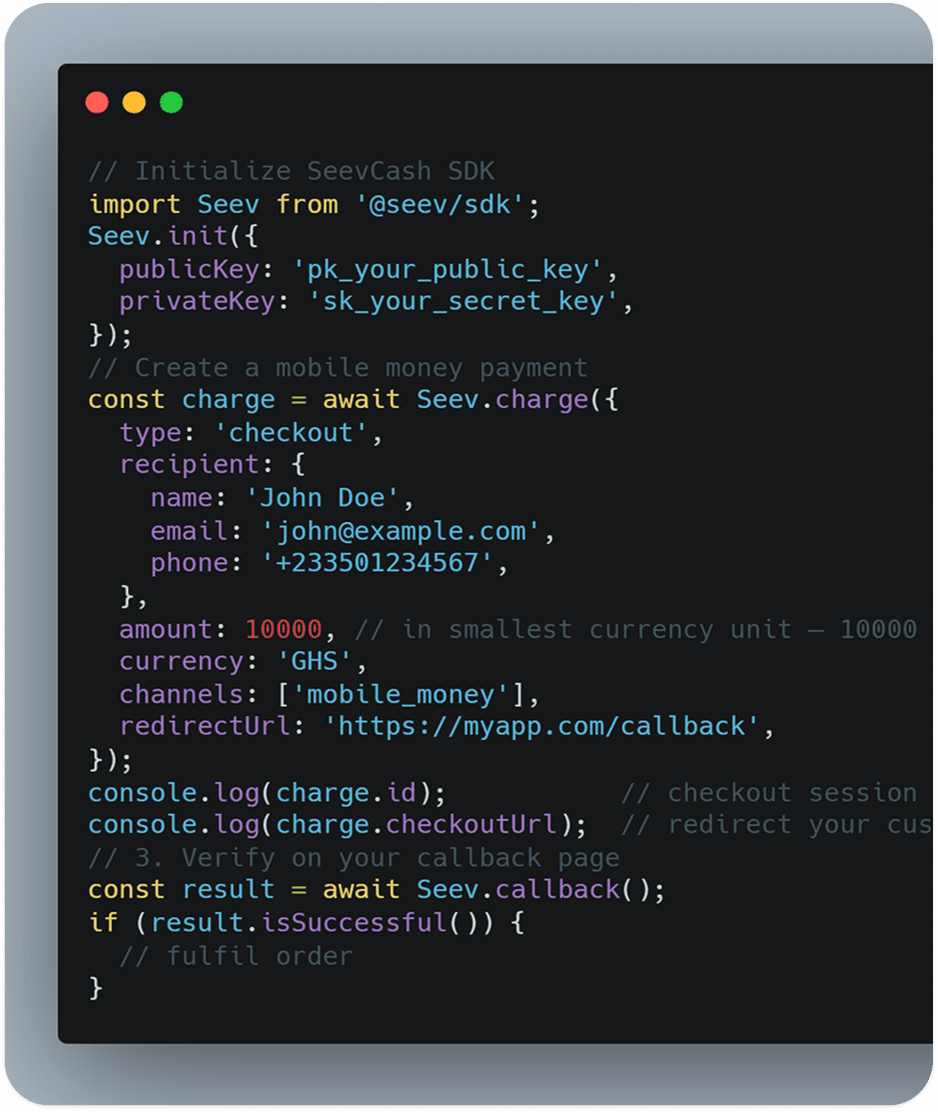This screenshot has width=938, height=1112.
Task: Click 'Seev.charge({' call
Action: coord(518,400)
